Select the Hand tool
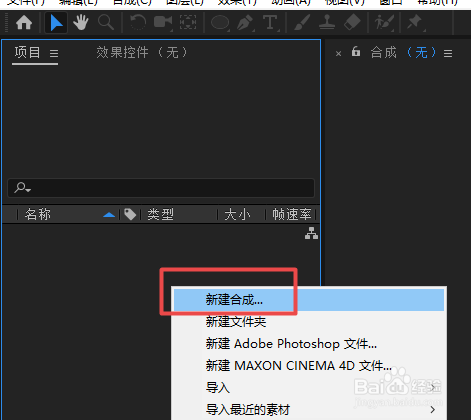This screenshot has width=471, height=420. [x=81, y=23]
